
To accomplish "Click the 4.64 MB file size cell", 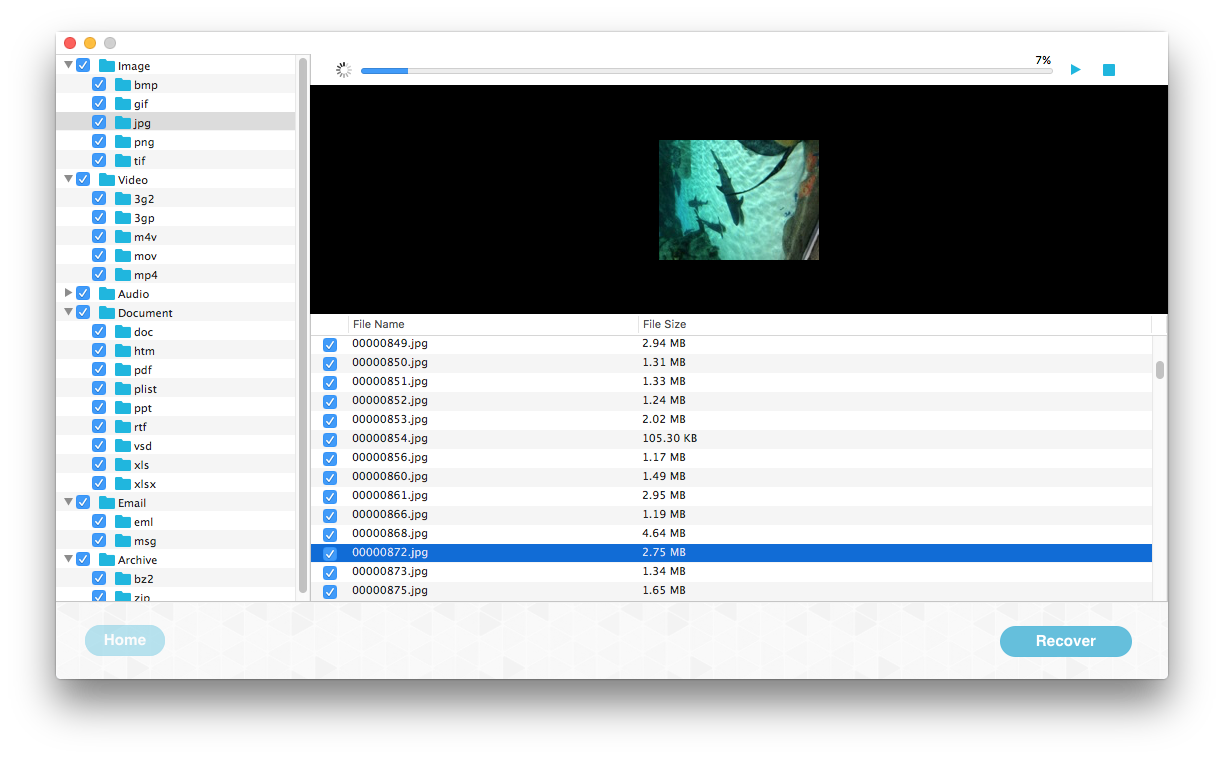I will click(x=664, y=534).
